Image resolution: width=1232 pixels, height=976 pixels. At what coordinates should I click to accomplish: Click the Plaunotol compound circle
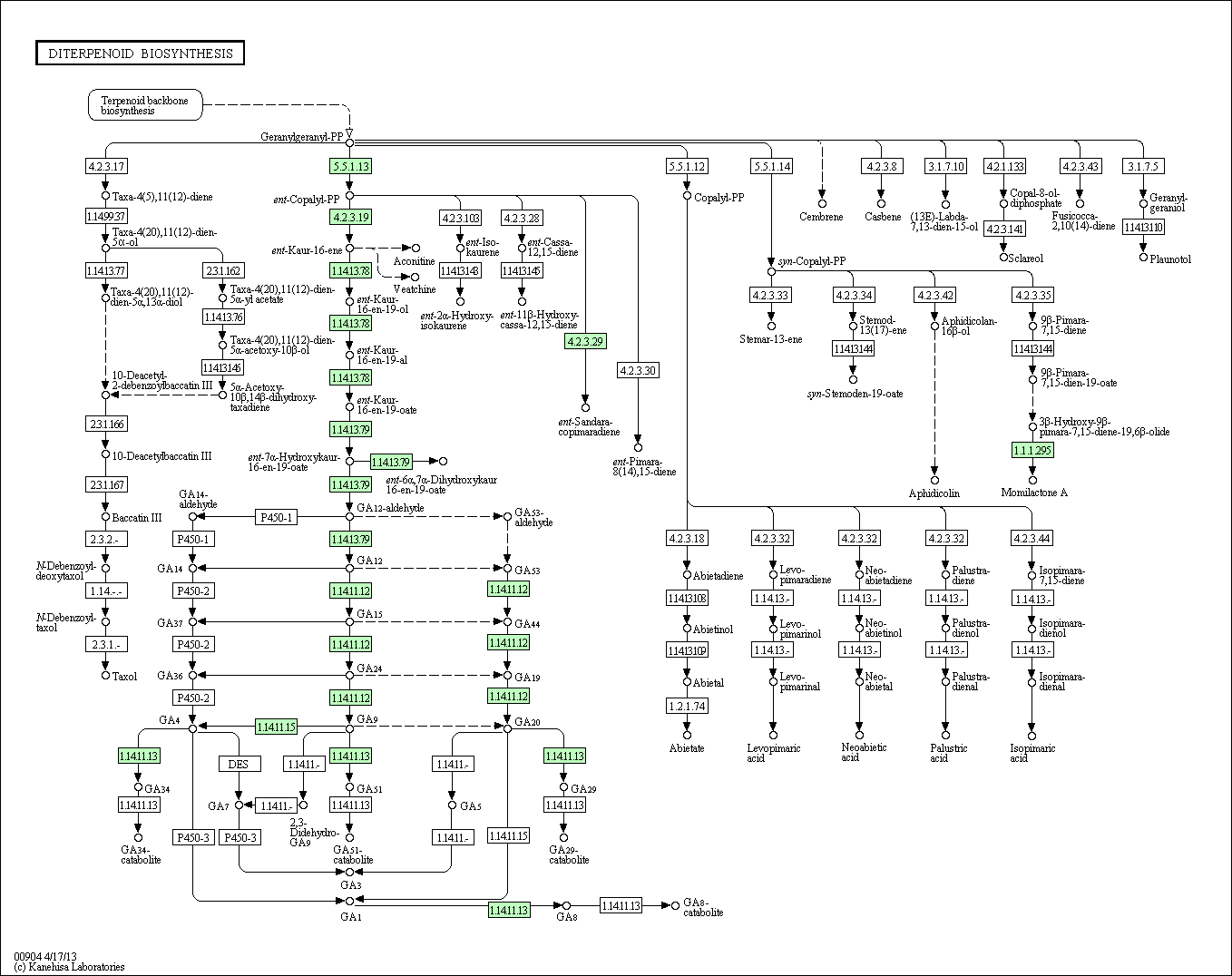pyautogui.click(x=1143, y=257)
